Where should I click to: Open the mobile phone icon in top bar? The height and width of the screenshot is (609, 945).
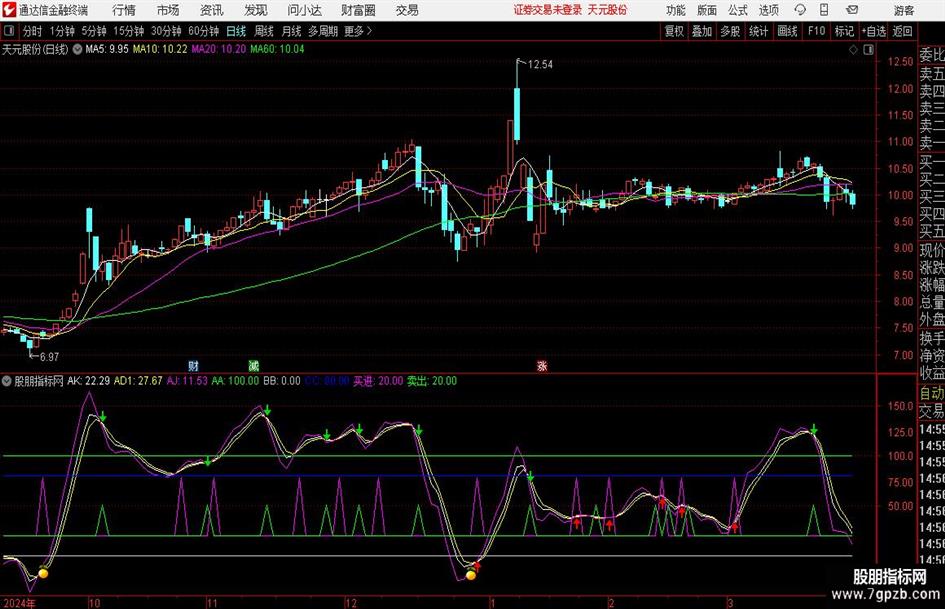tap(824, 10)
